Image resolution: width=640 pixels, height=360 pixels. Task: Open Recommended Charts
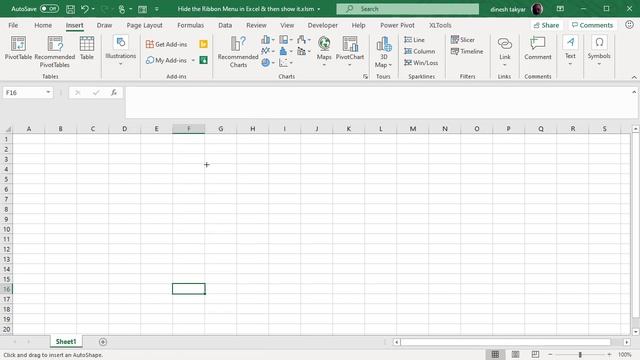click(238, 52)
